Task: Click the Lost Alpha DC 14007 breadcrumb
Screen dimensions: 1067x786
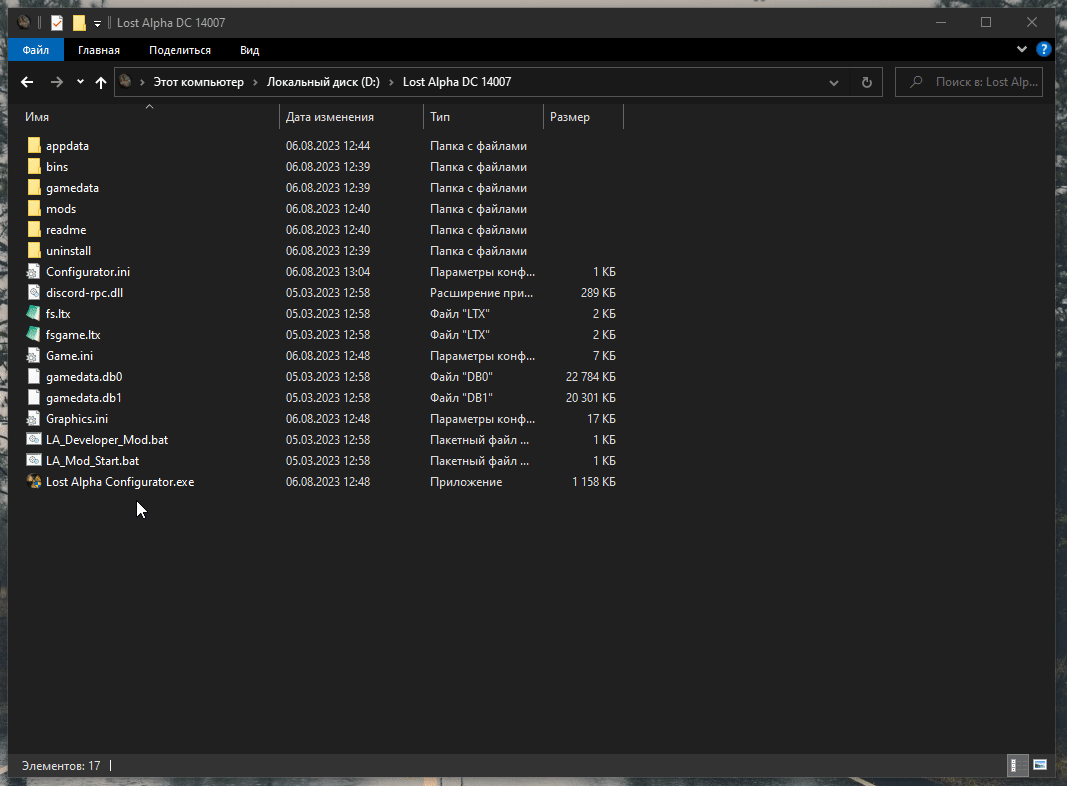Action: point(457,82)
